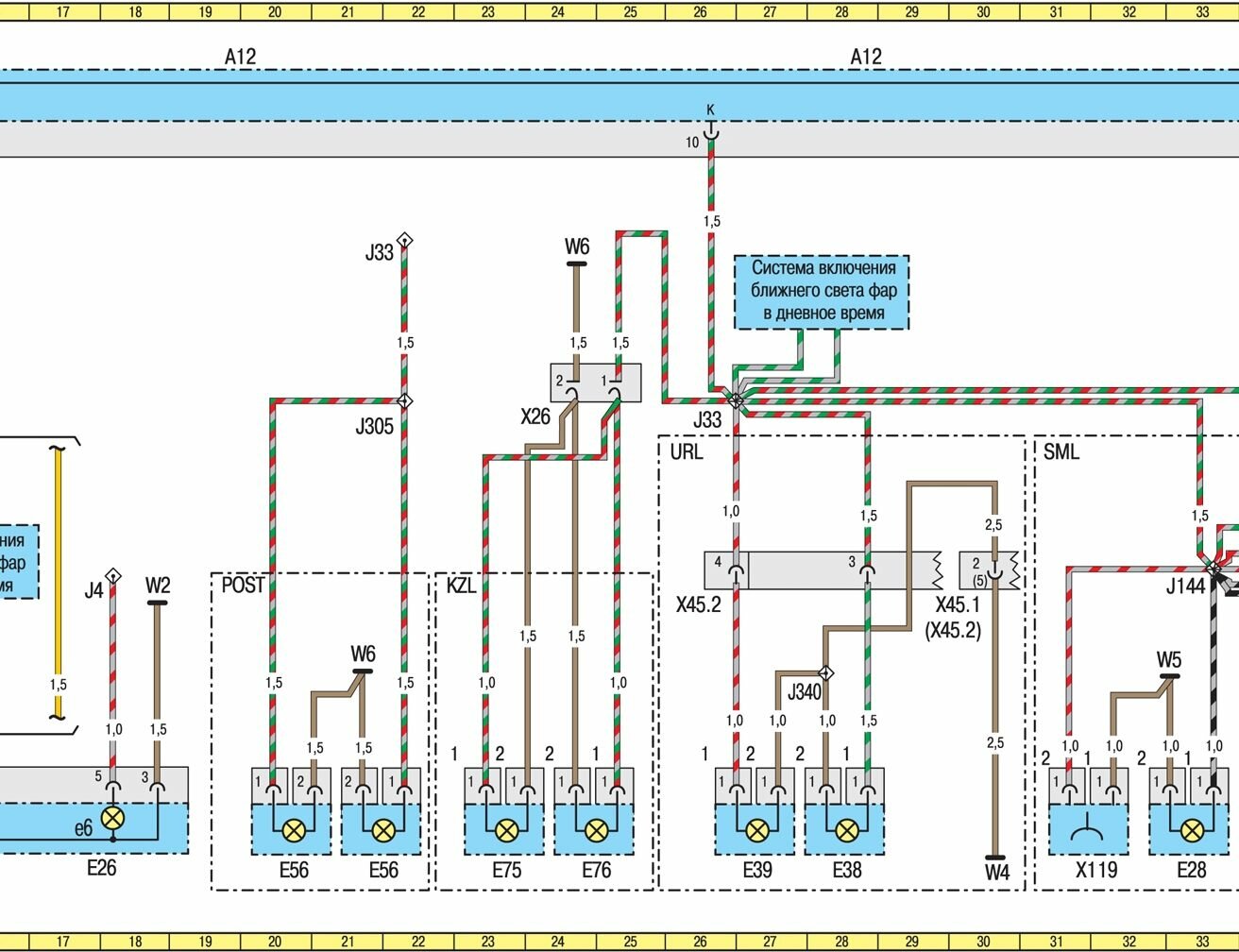Screen dimensions: 1239x952
Task: Click pin 4 of connector X45.2
Action: [735, 570]
